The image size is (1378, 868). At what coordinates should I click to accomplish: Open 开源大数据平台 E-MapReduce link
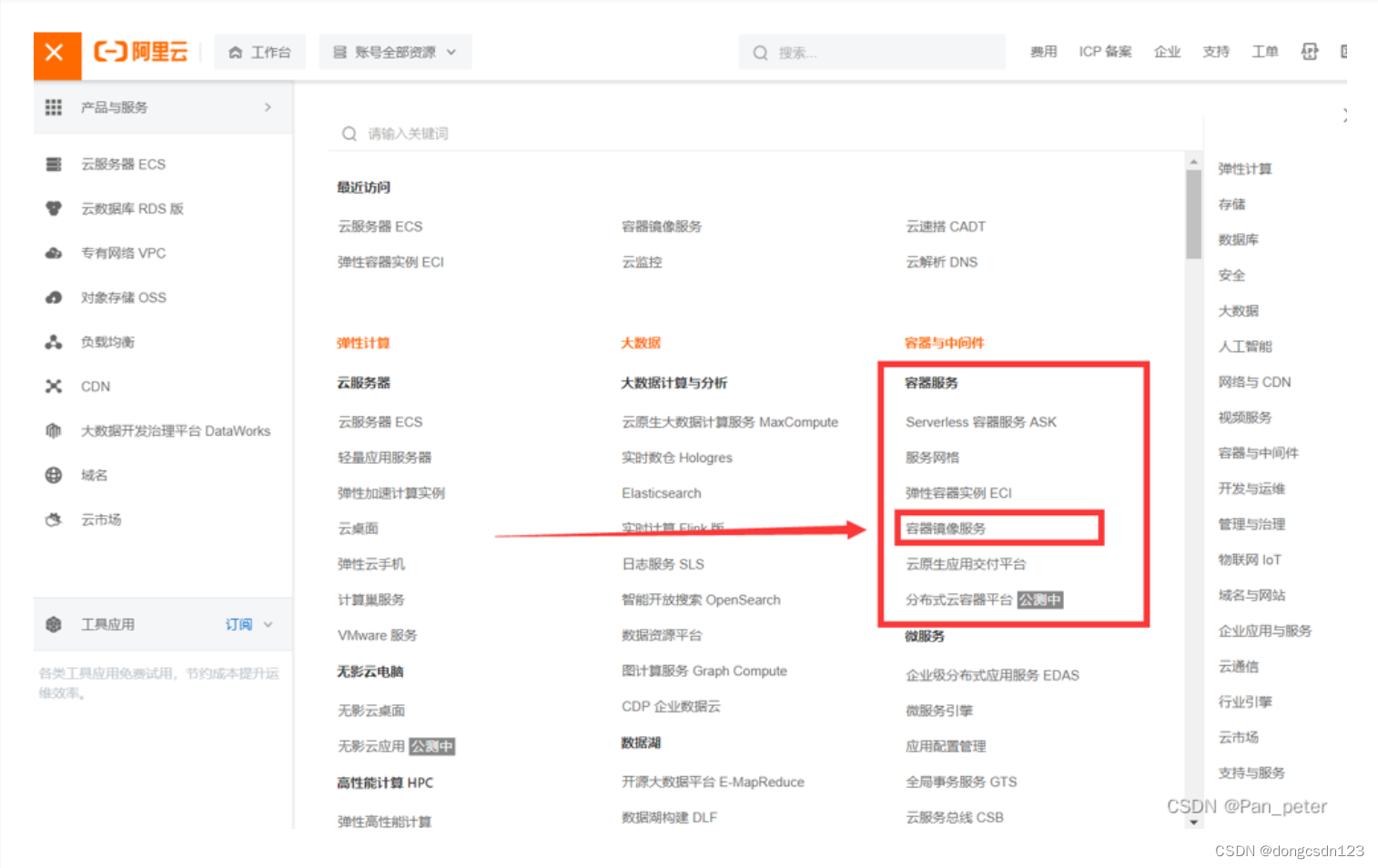713,782
